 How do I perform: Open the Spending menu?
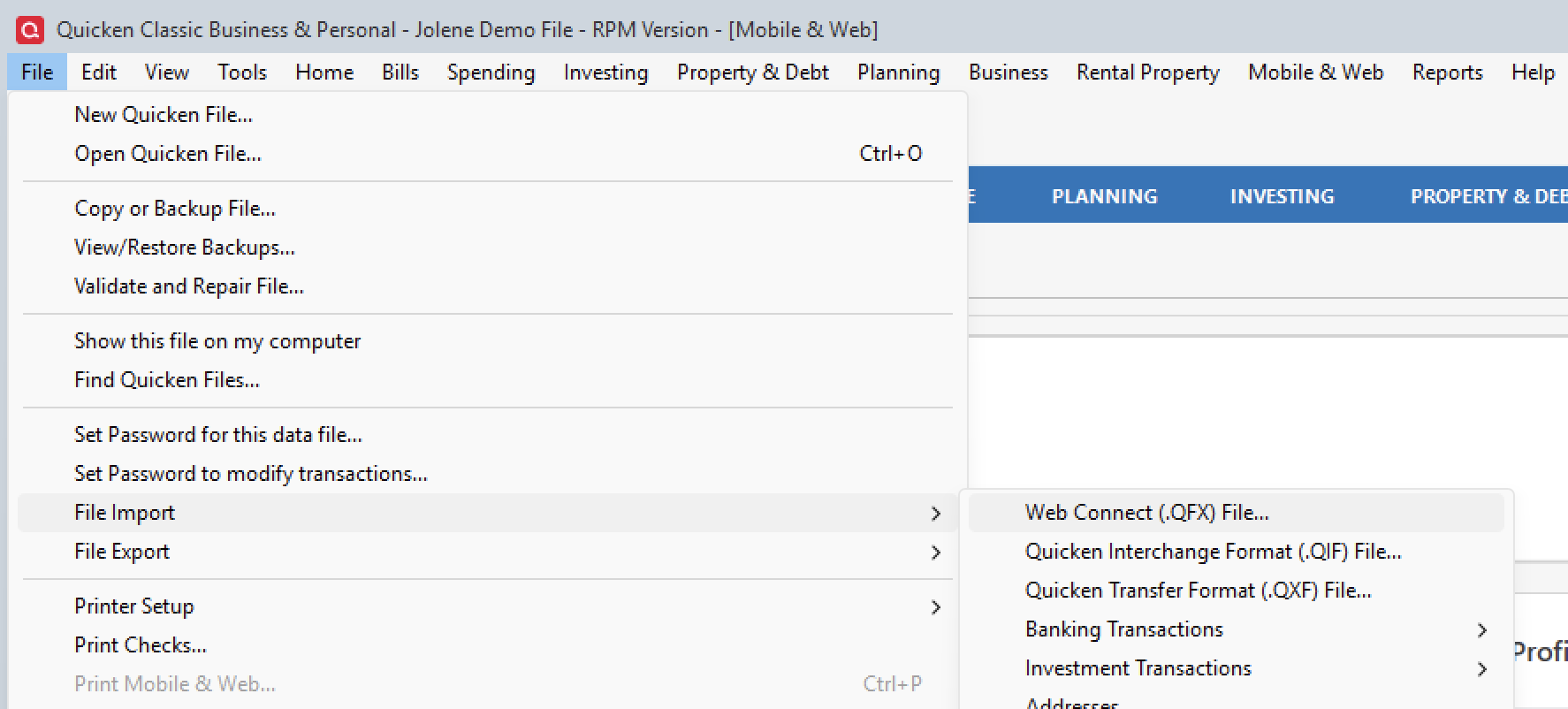pos(491,72)
